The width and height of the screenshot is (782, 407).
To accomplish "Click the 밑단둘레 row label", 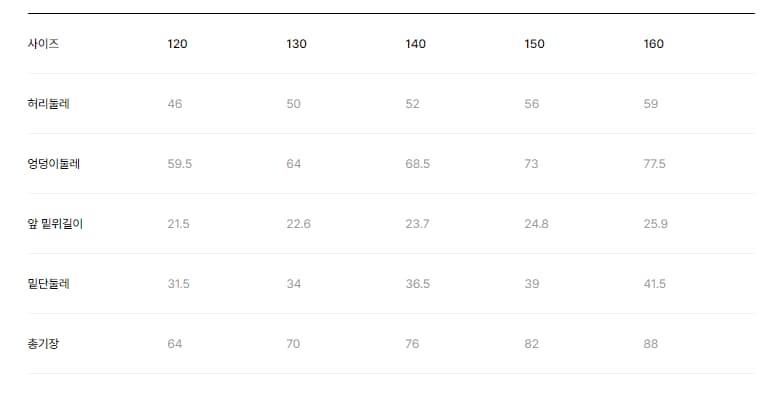I will point(48,284).
